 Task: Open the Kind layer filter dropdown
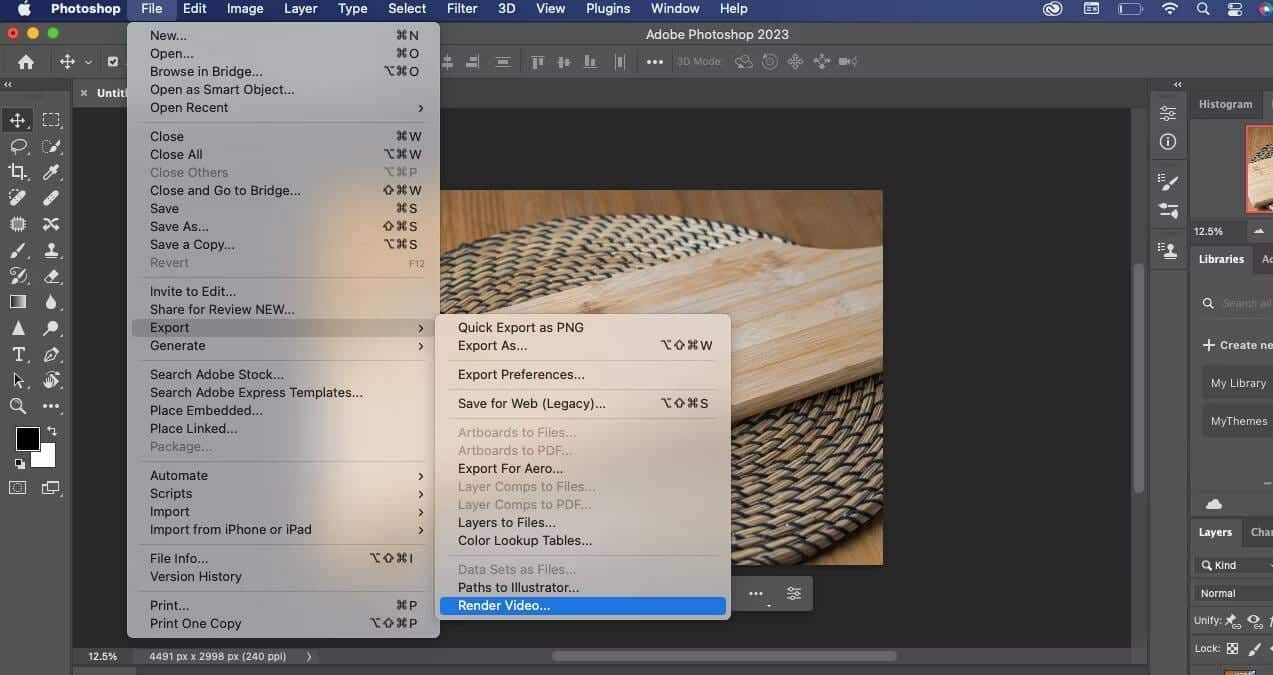pyautogui.click(x=1233, y=565)
